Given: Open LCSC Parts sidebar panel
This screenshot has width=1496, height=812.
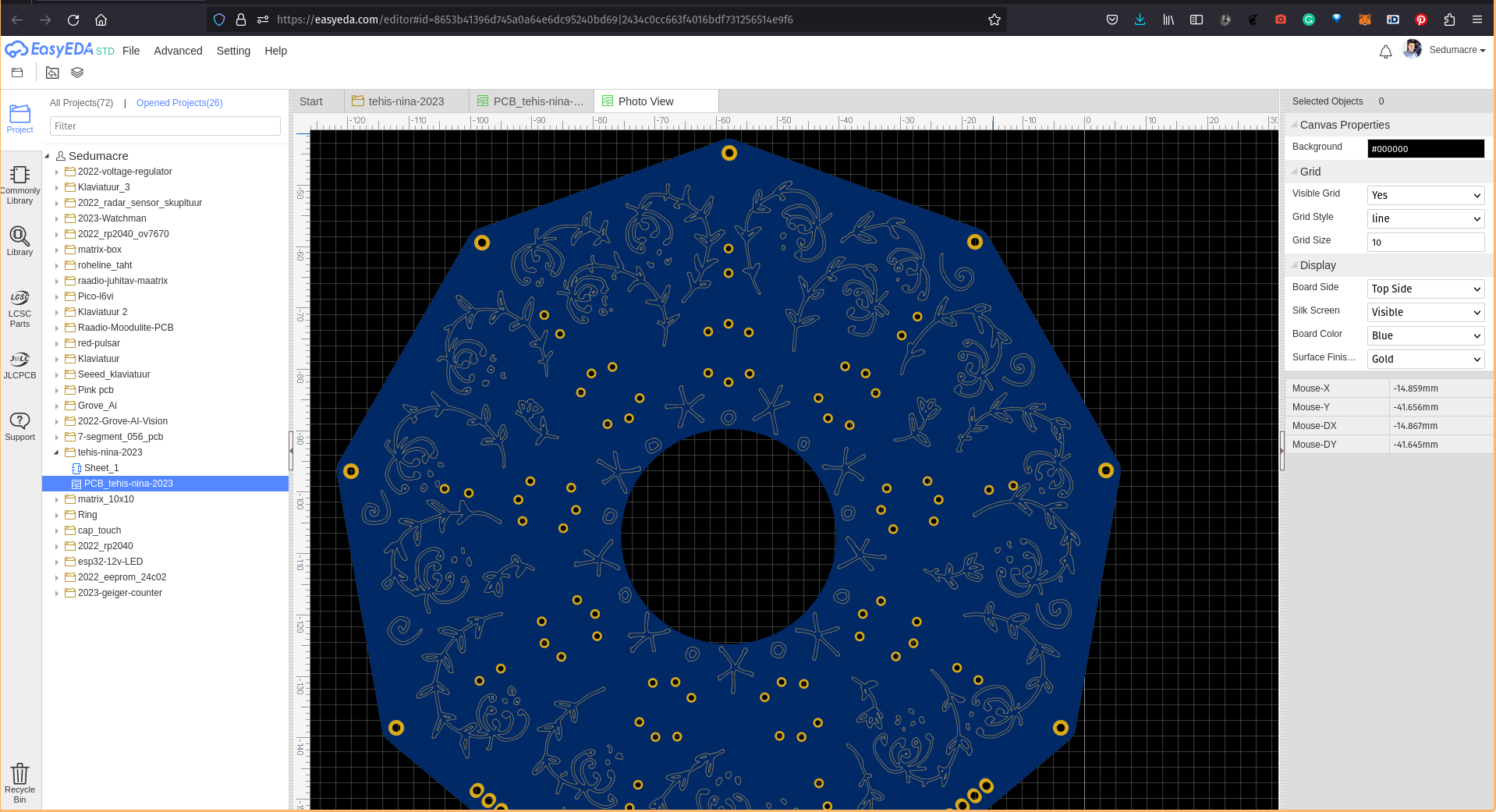Looking at the screenshot, I should pos(20,308).
